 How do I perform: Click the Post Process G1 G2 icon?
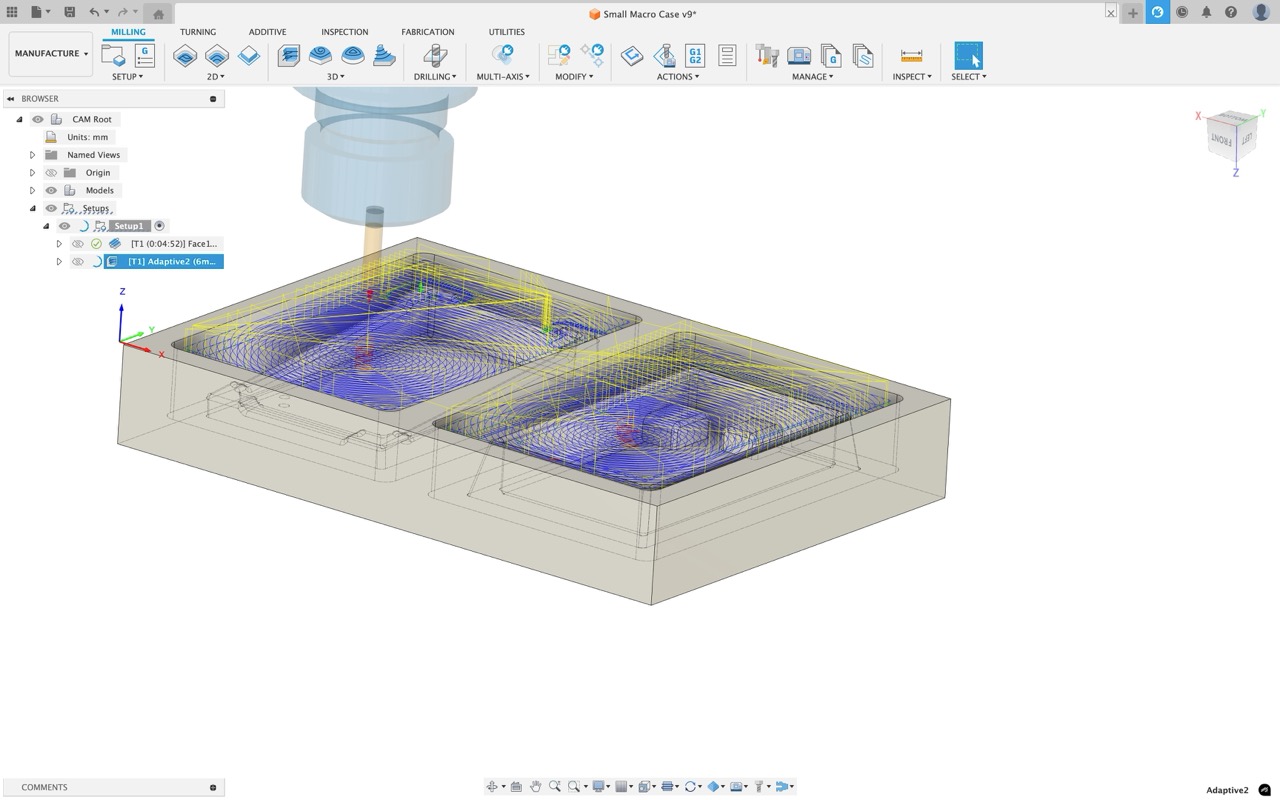(x=695, y=56)
